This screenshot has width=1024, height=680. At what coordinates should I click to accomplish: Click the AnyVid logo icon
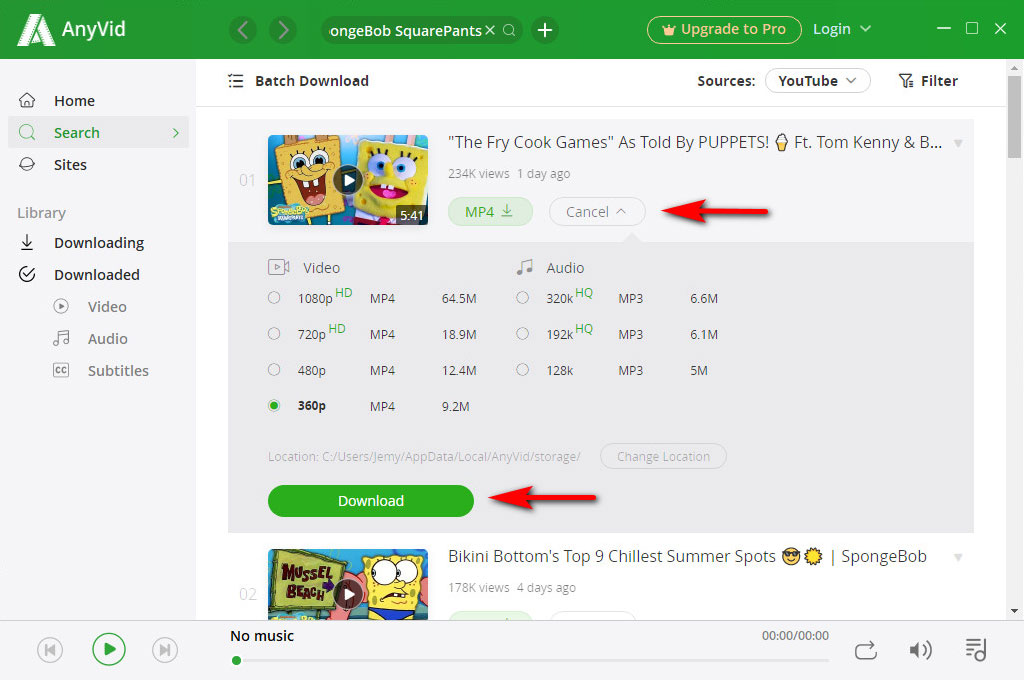(x=35, y=29)
